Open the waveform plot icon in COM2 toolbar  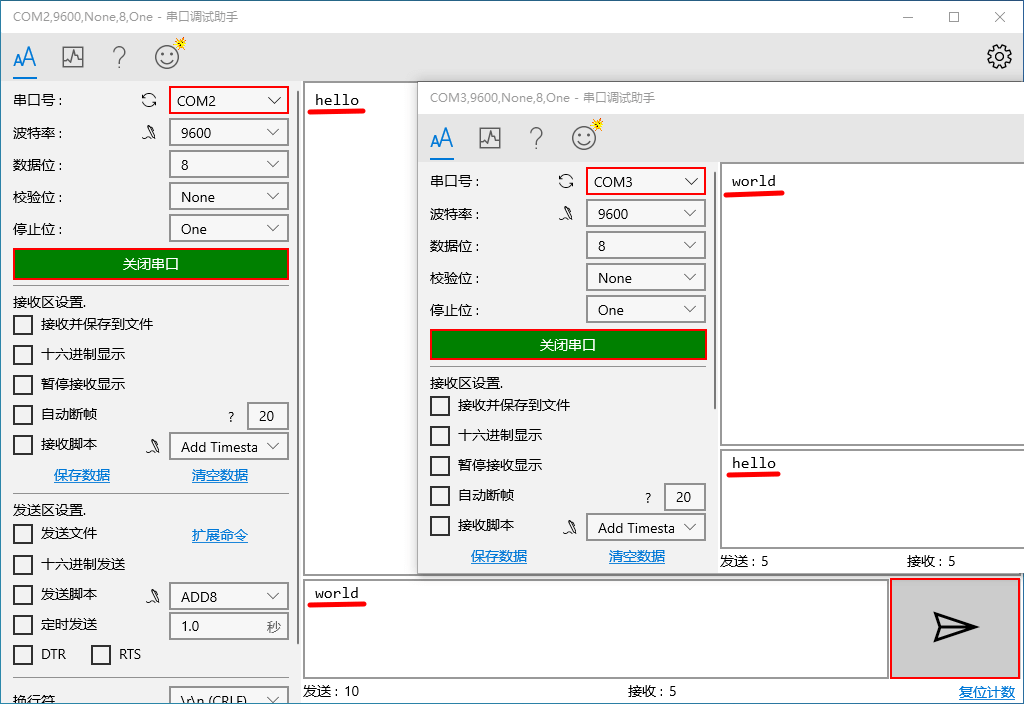(x=71, y=57)
